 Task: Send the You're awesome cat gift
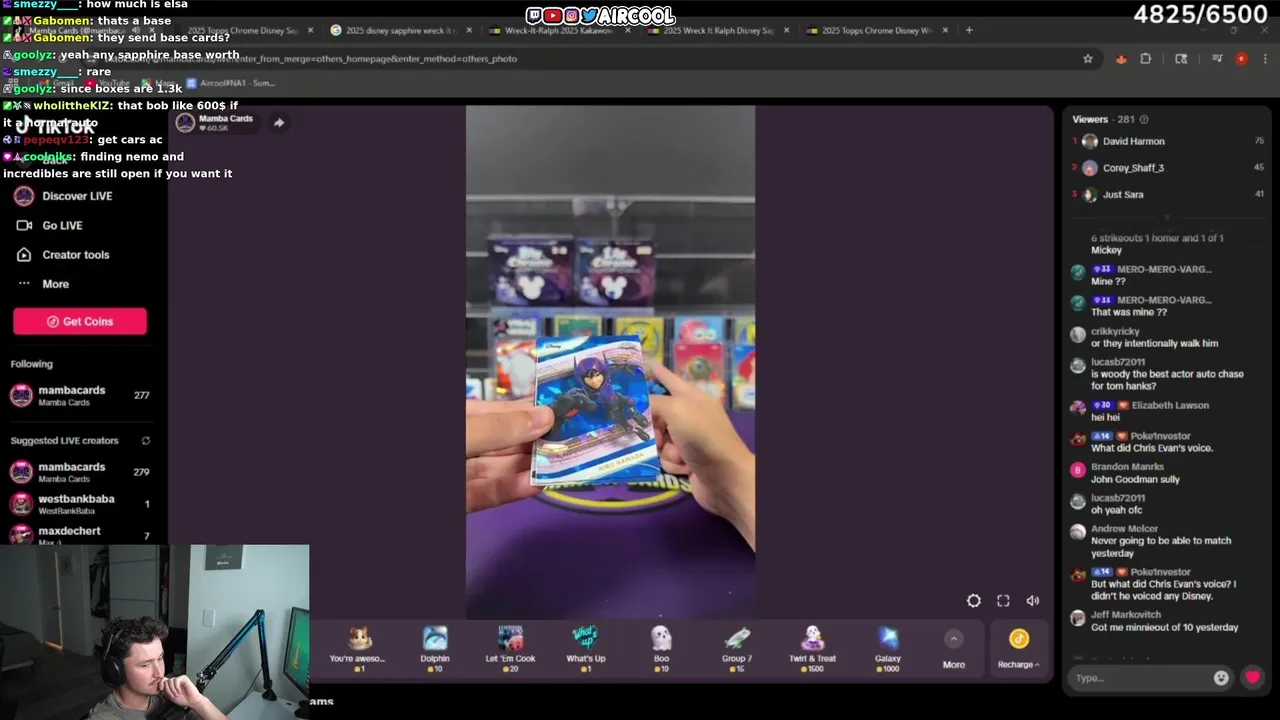(x=358, y=648)
